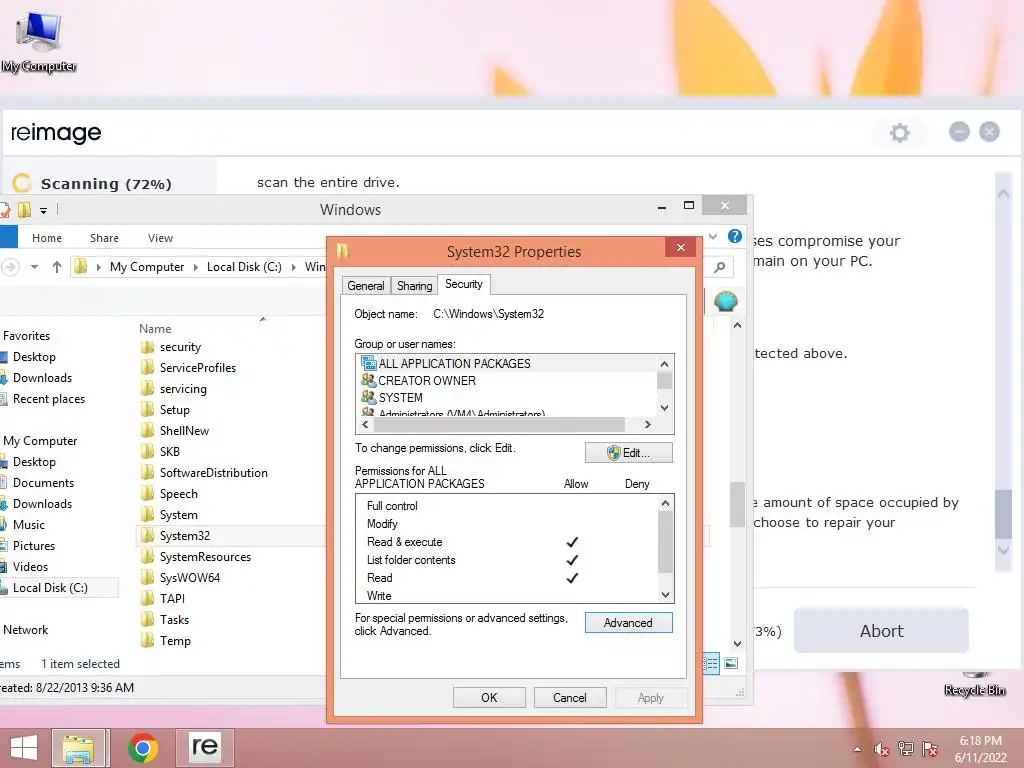Open the Recycle Bin desktop icon
The width and height of the screenshot is (1024, 768).
[x=974, y=683]
